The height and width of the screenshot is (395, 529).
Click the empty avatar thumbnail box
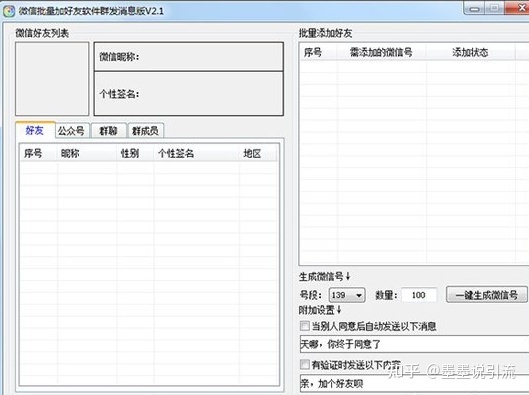point(52,79)
